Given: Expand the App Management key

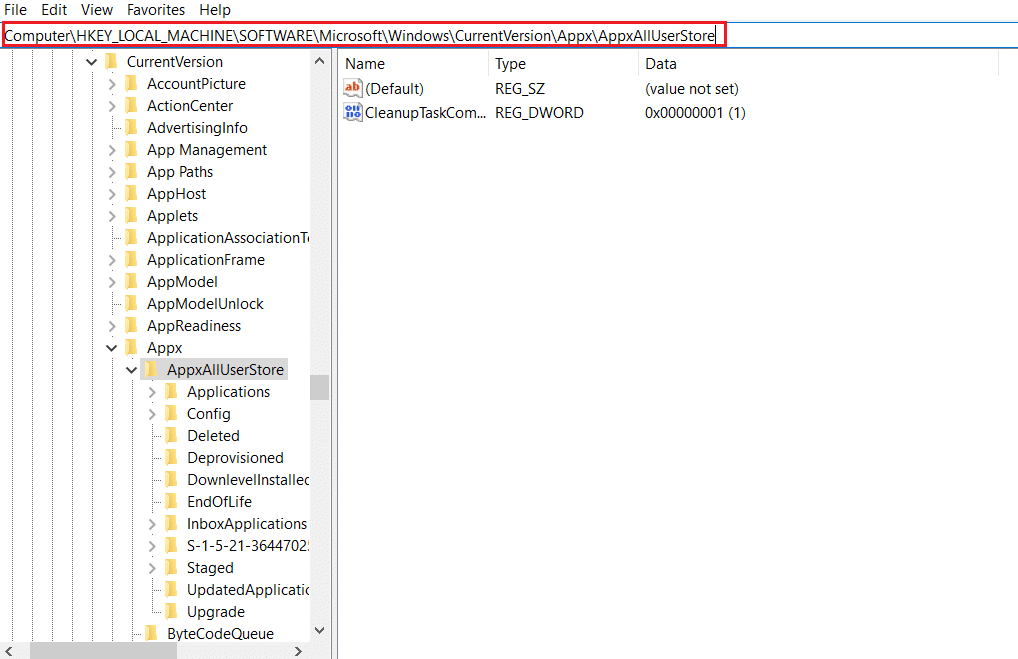Looking at the screenshot, I should 112,150.
